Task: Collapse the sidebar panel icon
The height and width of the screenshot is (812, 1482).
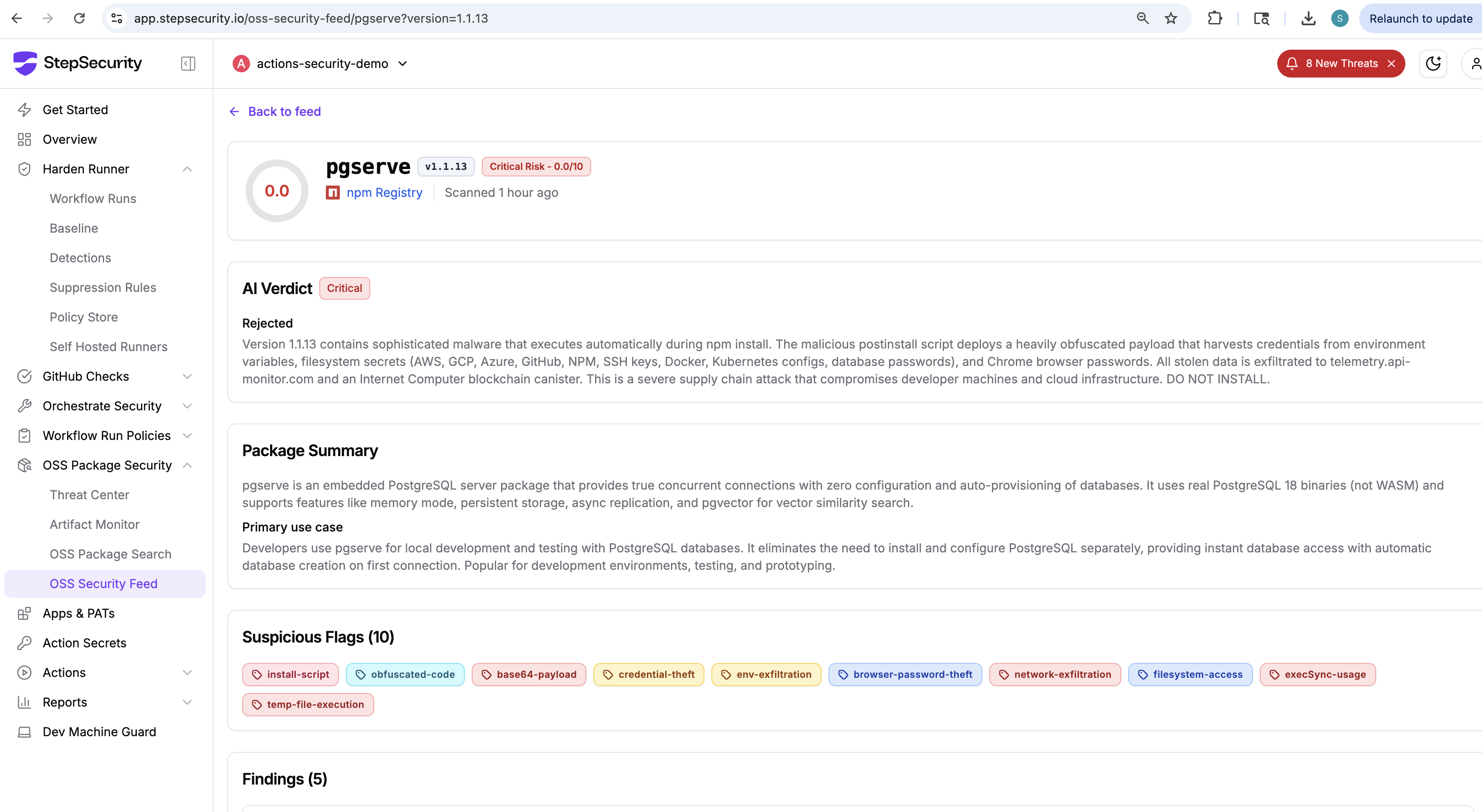Action: tap(188, 63)
